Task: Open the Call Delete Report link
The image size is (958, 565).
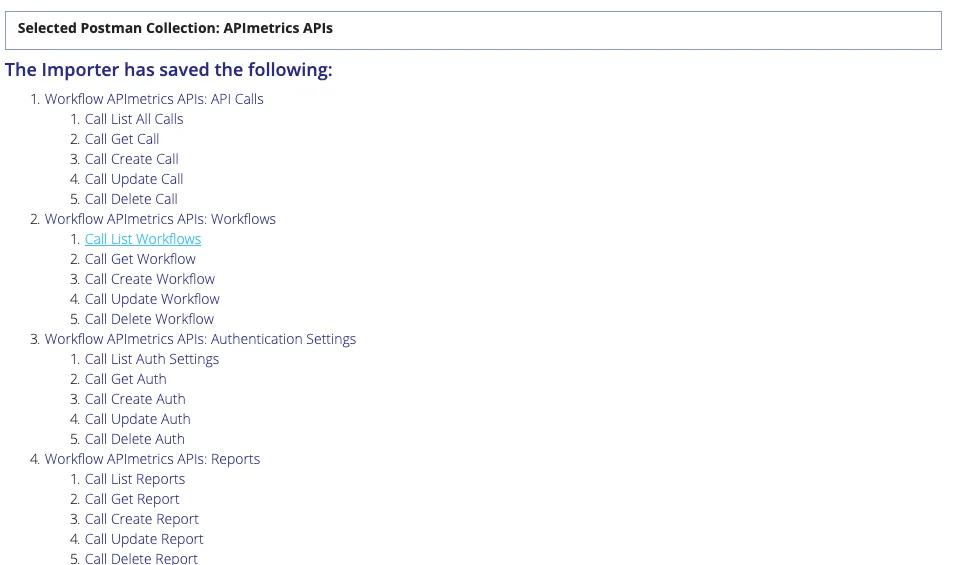Action: point(141,558)
